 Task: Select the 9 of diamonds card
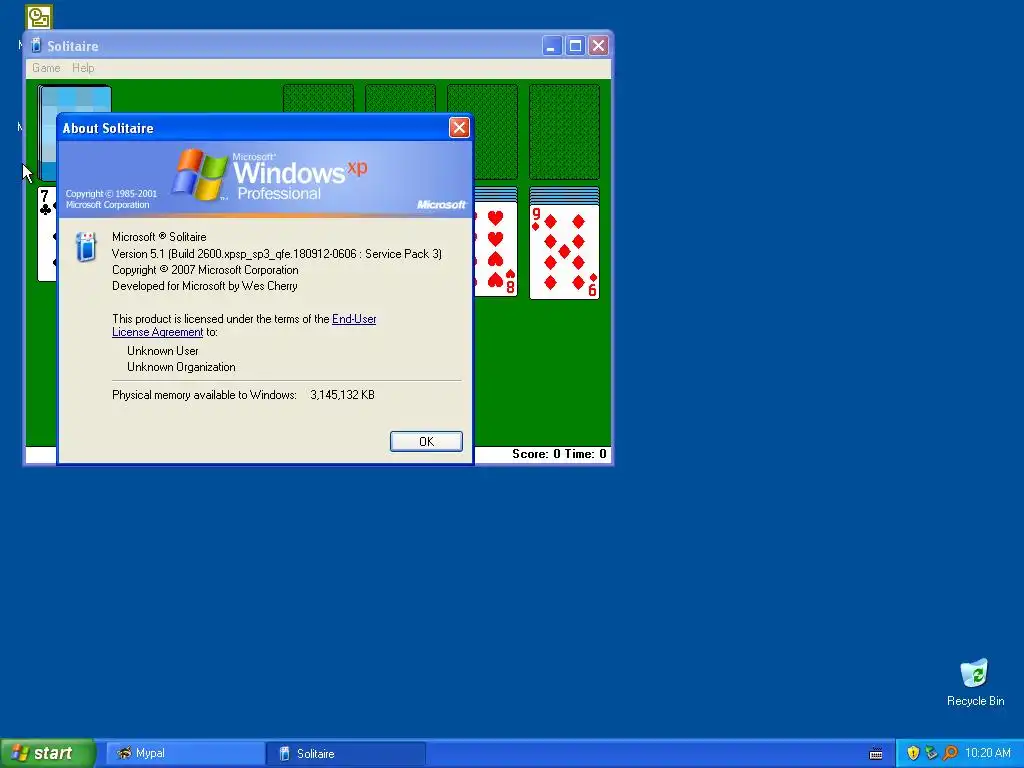(x=564, y=251)
